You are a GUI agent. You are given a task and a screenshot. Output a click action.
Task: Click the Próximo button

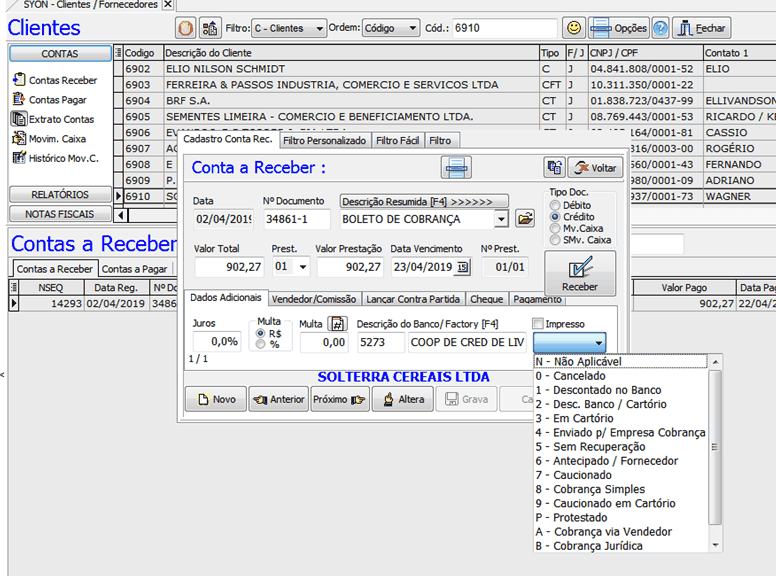tap(339, 399)
